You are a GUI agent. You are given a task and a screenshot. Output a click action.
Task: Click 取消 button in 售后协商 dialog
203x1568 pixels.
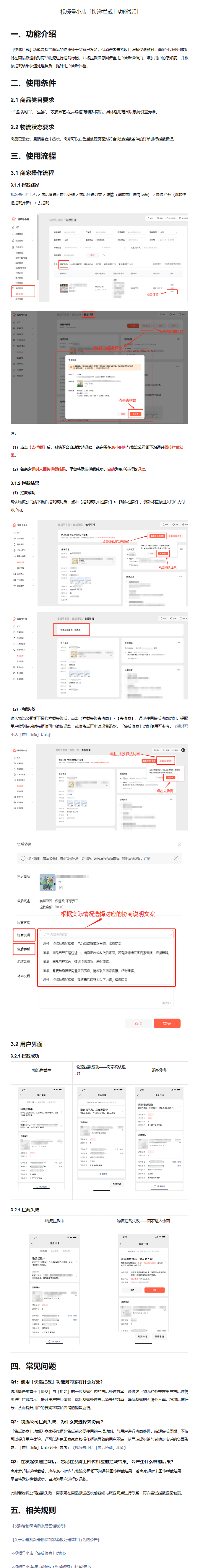[138, 1023]
